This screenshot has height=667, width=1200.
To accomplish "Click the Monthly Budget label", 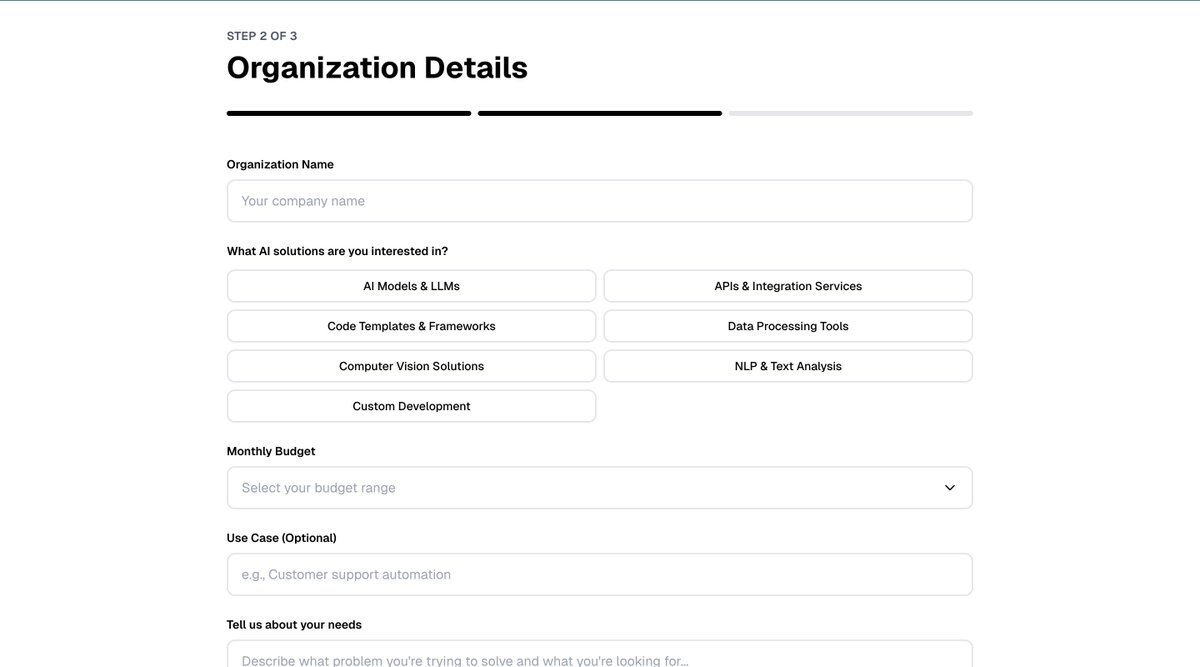I will pyautogui.click(x=271, y=451).
